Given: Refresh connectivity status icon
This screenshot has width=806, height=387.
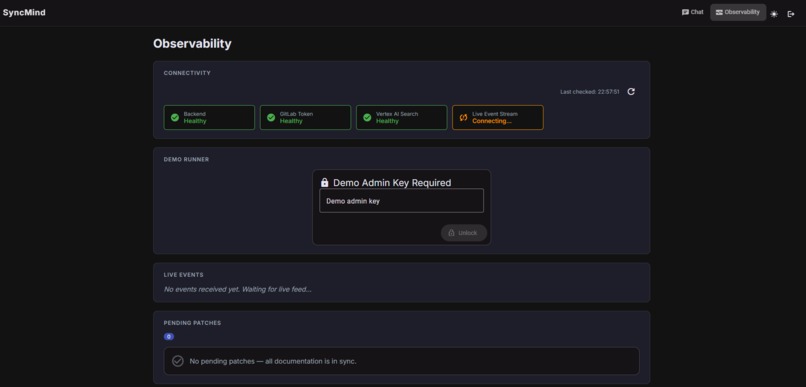Looking at the screenshot, I should [631, 91].
